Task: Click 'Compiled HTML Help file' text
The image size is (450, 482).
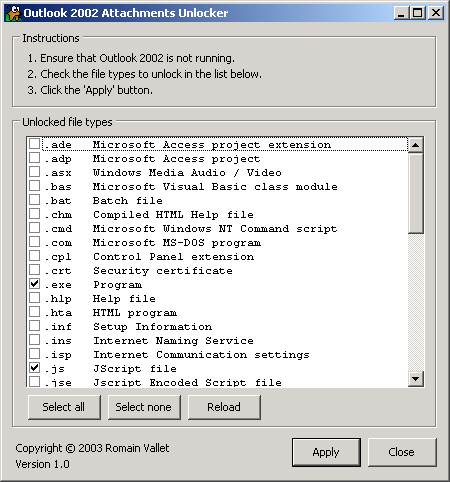Action: (173, 215)
